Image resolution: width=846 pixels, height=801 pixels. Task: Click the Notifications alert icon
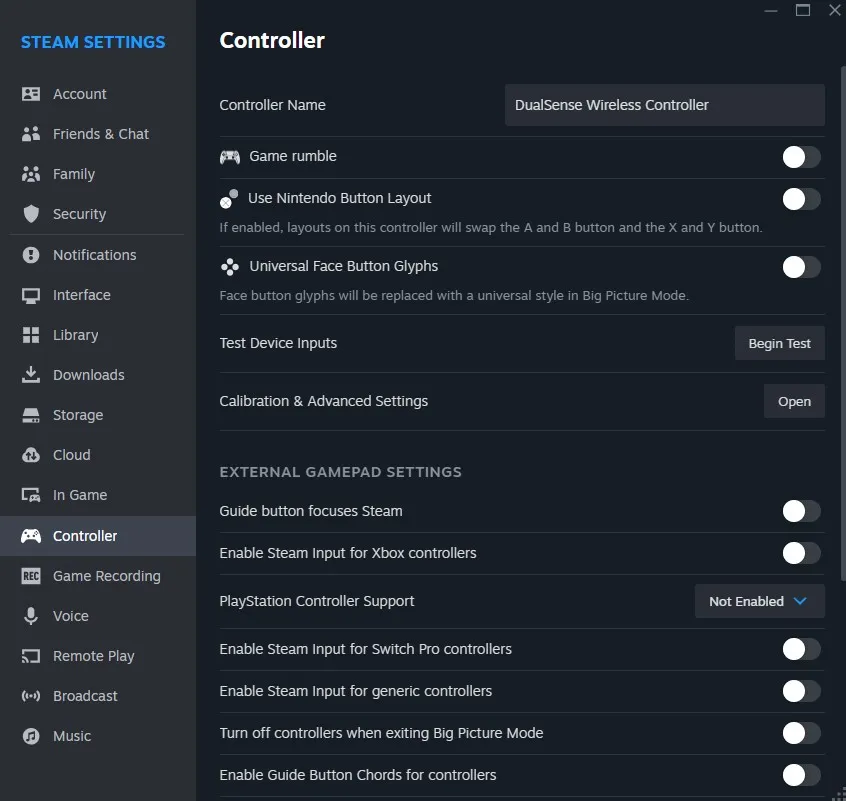coord(31,255)
